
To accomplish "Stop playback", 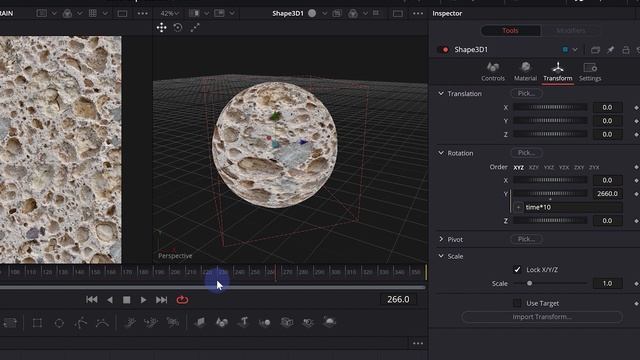I will 127,300.
